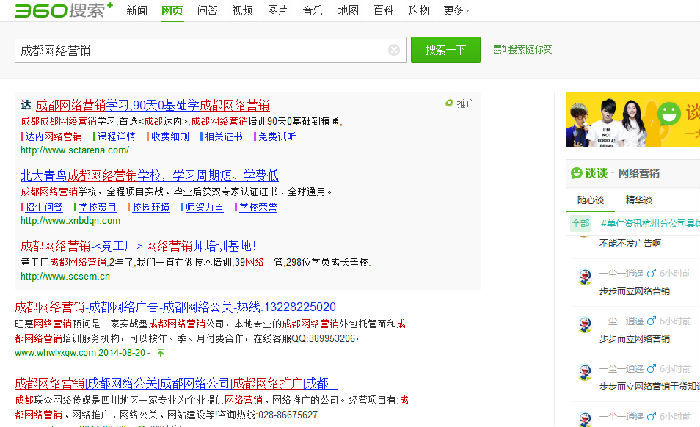Screen dimensions: 700x427
Task: Click the sidebar banner showing three people
Action: (x=633, y=119)
